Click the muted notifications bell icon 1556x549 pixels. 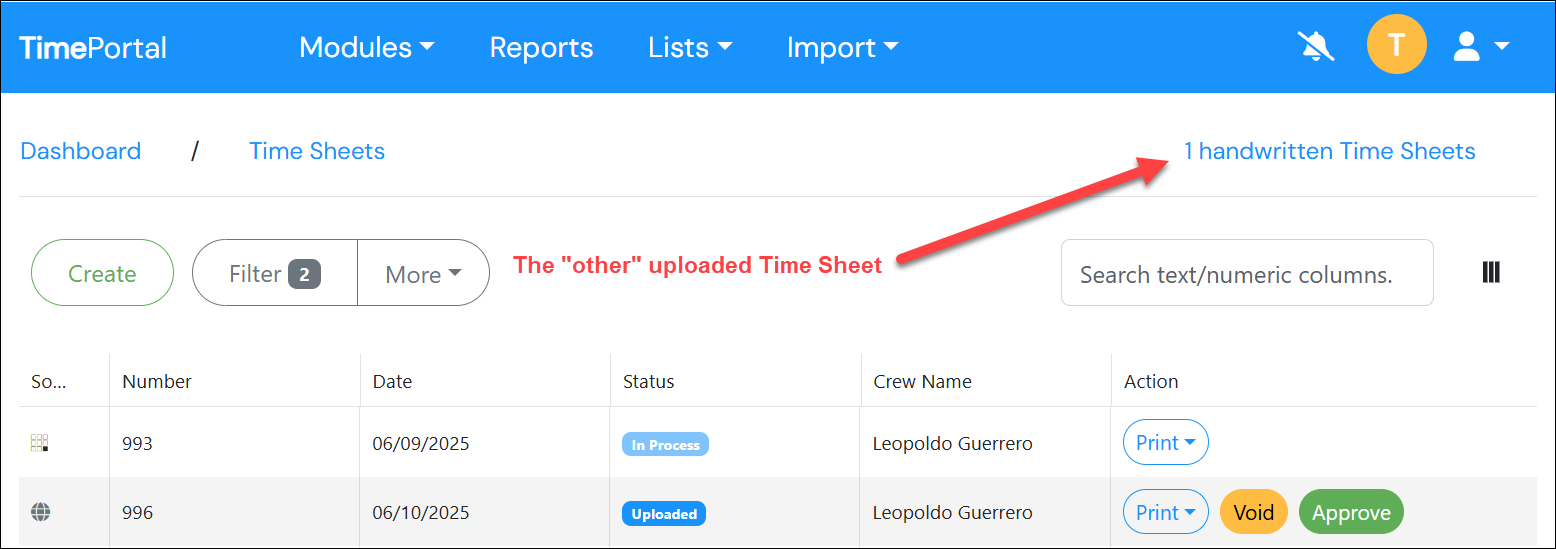pos(1316,47)
